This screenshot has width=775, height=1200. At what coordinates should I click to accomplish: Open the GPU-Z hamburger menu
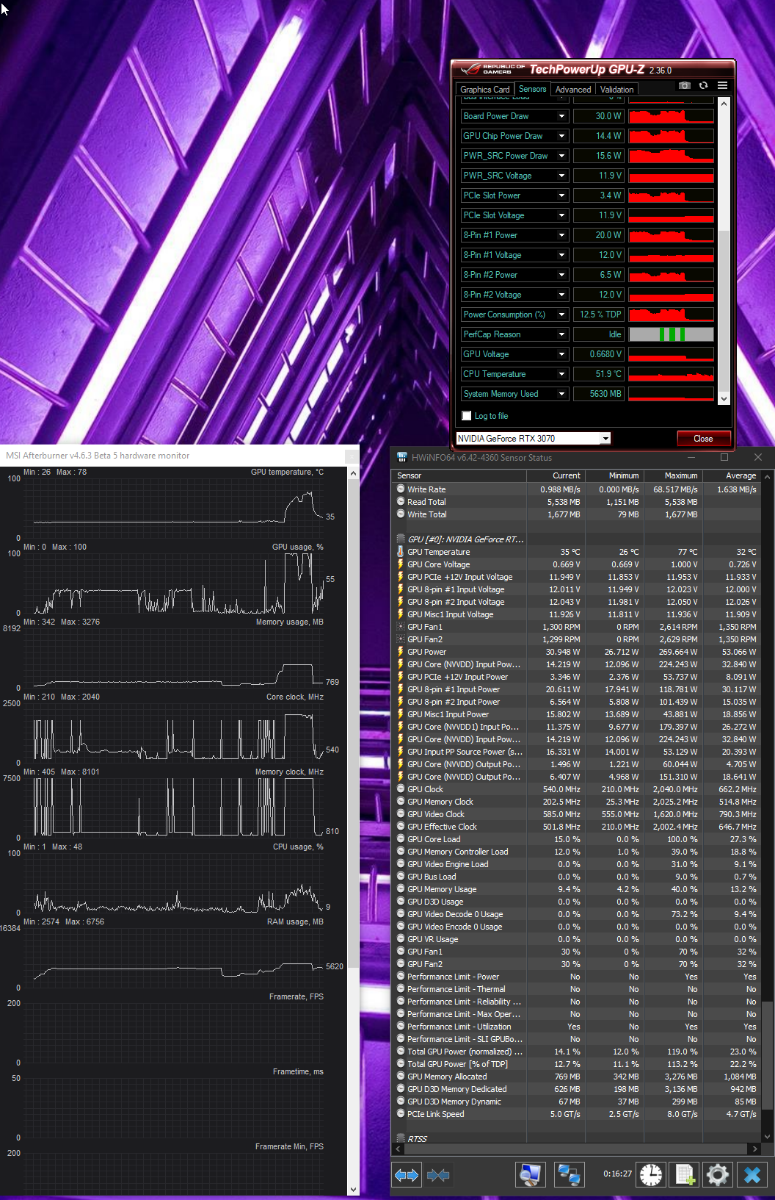click(722, 87)
